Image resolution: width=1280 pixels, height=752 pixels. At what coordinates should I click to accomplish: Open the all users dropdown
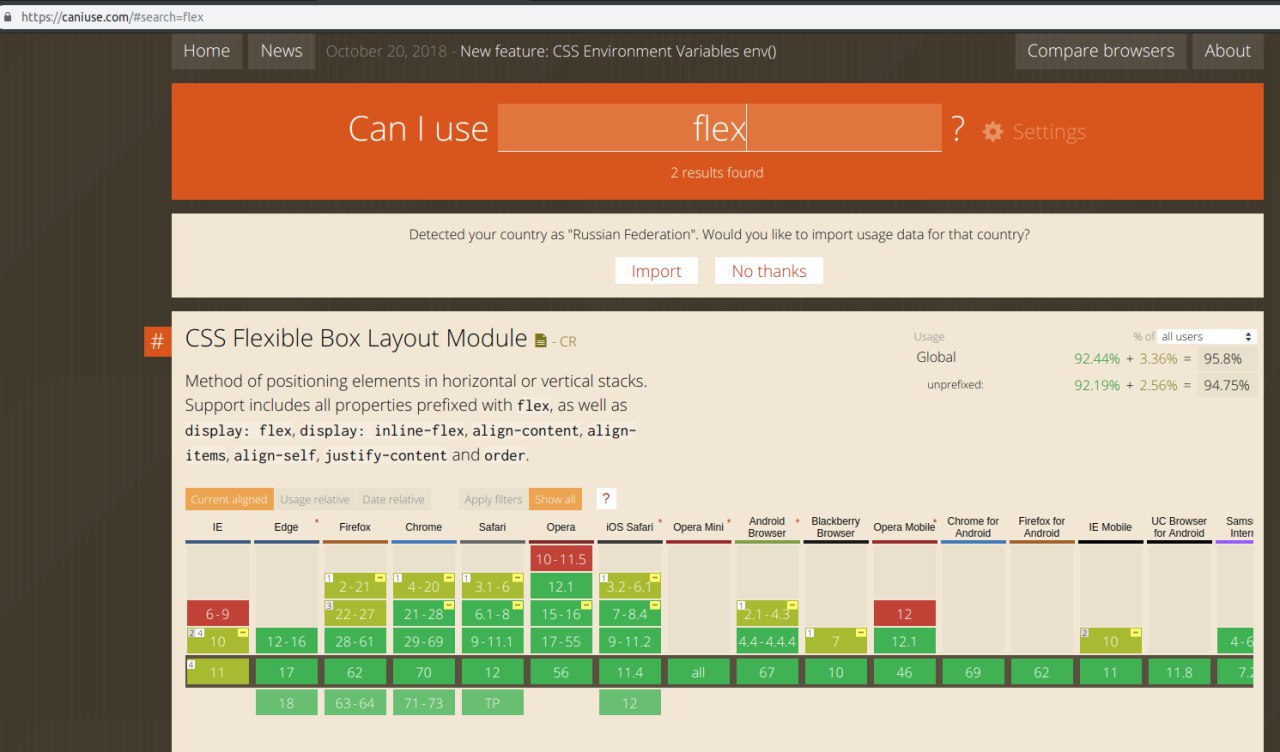[x=1207, y=337]
